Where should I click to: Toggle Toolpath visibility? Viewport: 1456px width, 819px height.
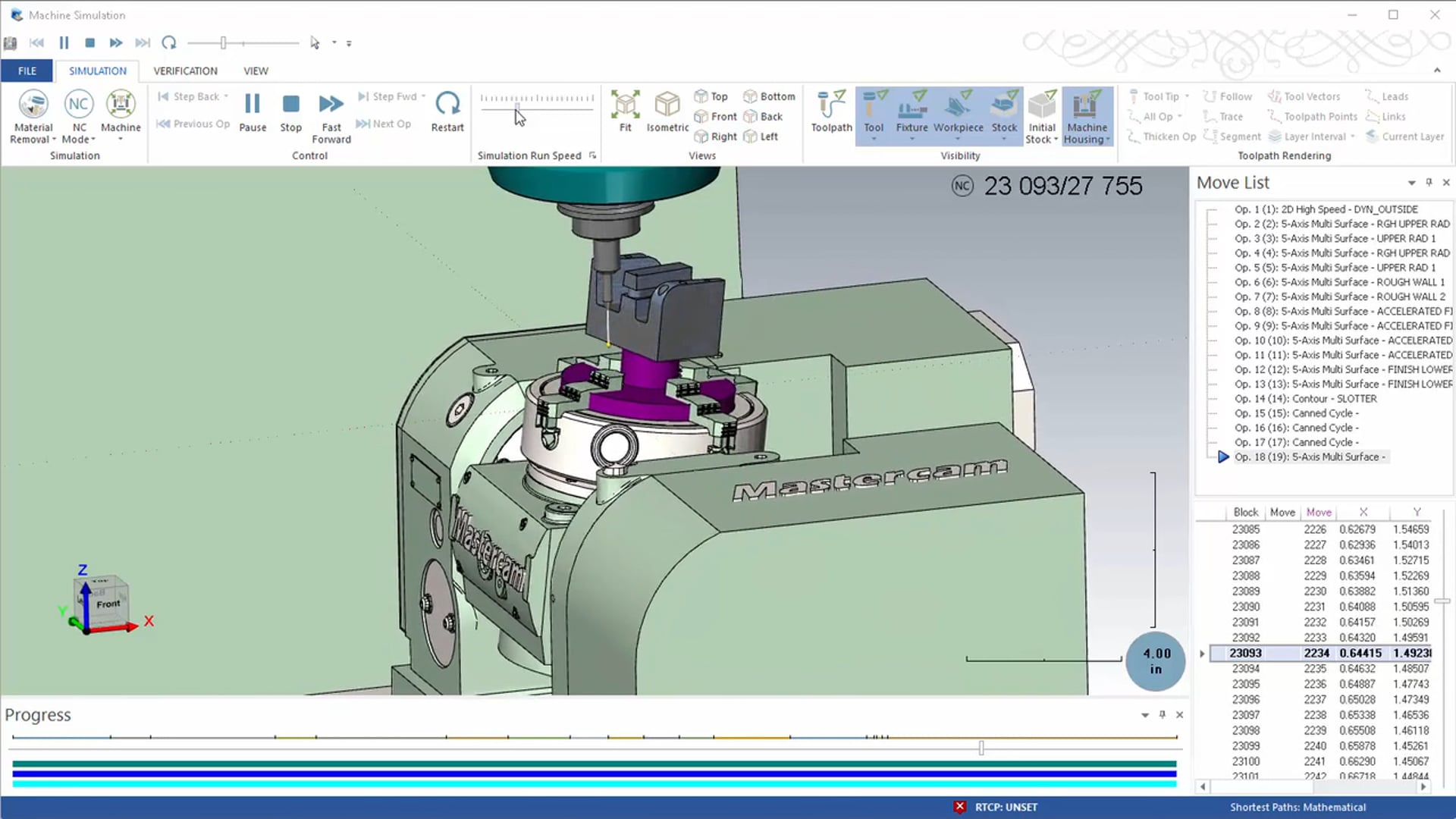click(x=832, y=111)
